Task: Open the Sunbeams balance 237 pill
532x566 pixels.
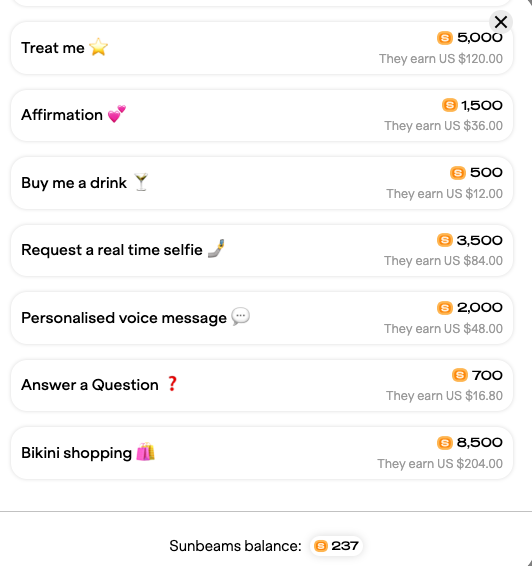Action: (336, 546)
